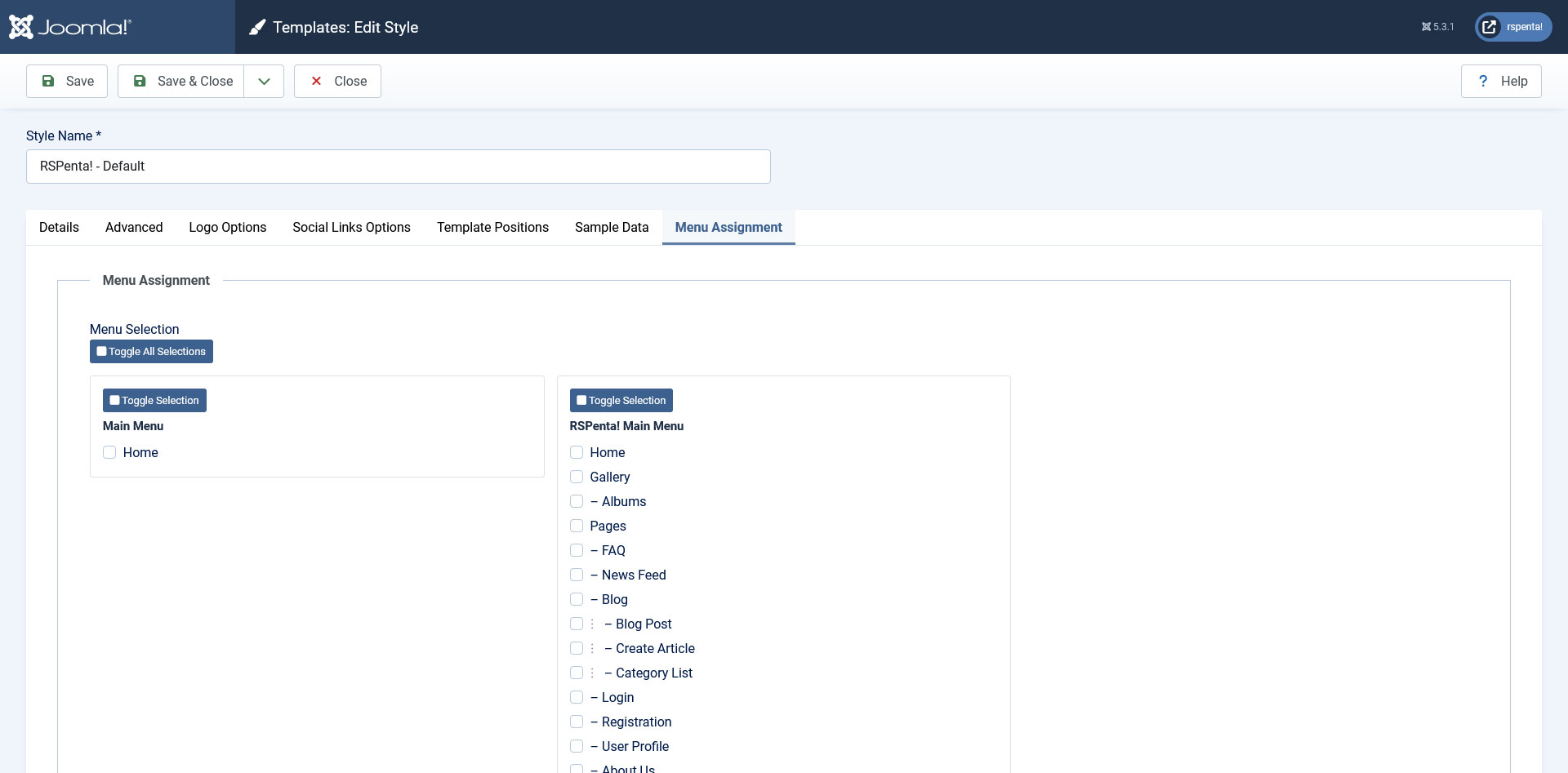
Task: Click the paintbrush icon beside Templates title
Action: click(257, 28)
